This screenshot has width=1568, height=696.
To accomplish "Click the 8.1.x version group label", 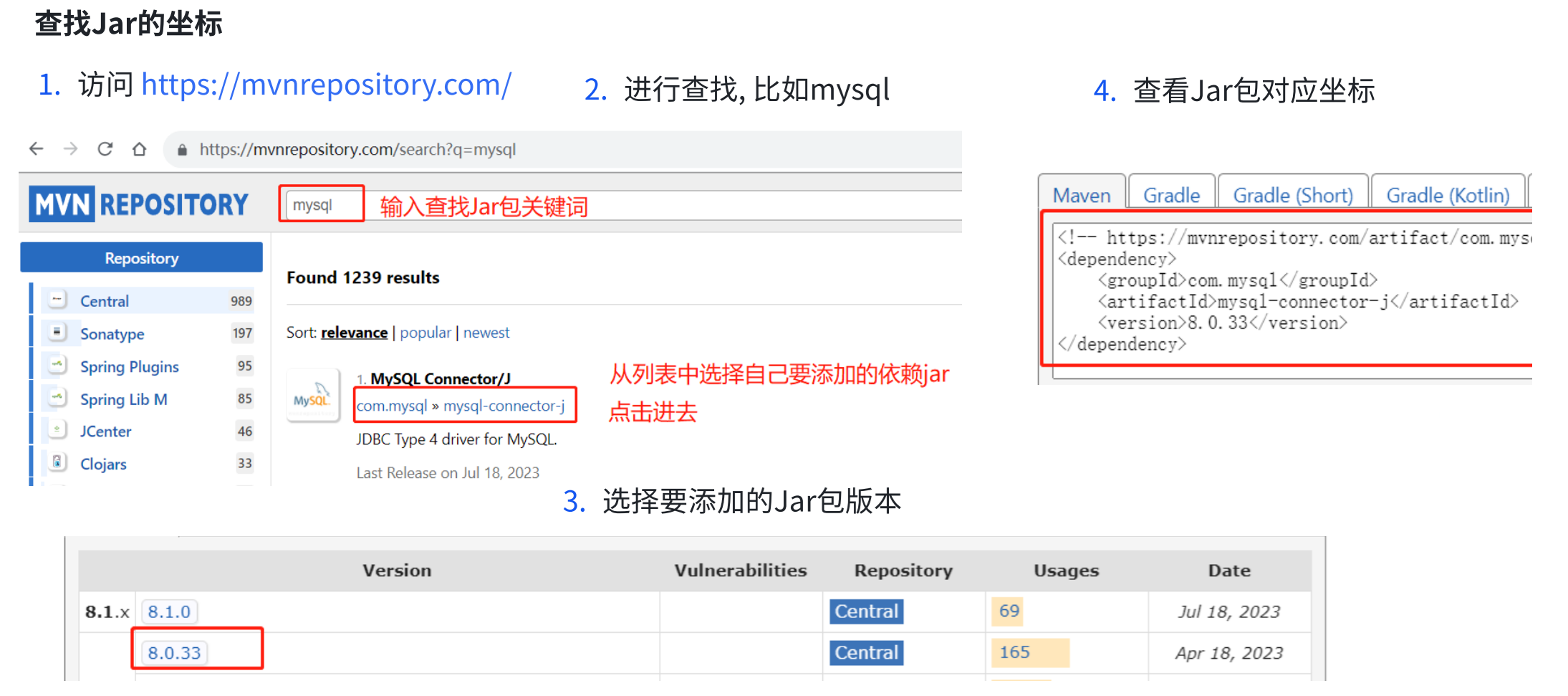I will pyautogui.click(x=107, y=612).
